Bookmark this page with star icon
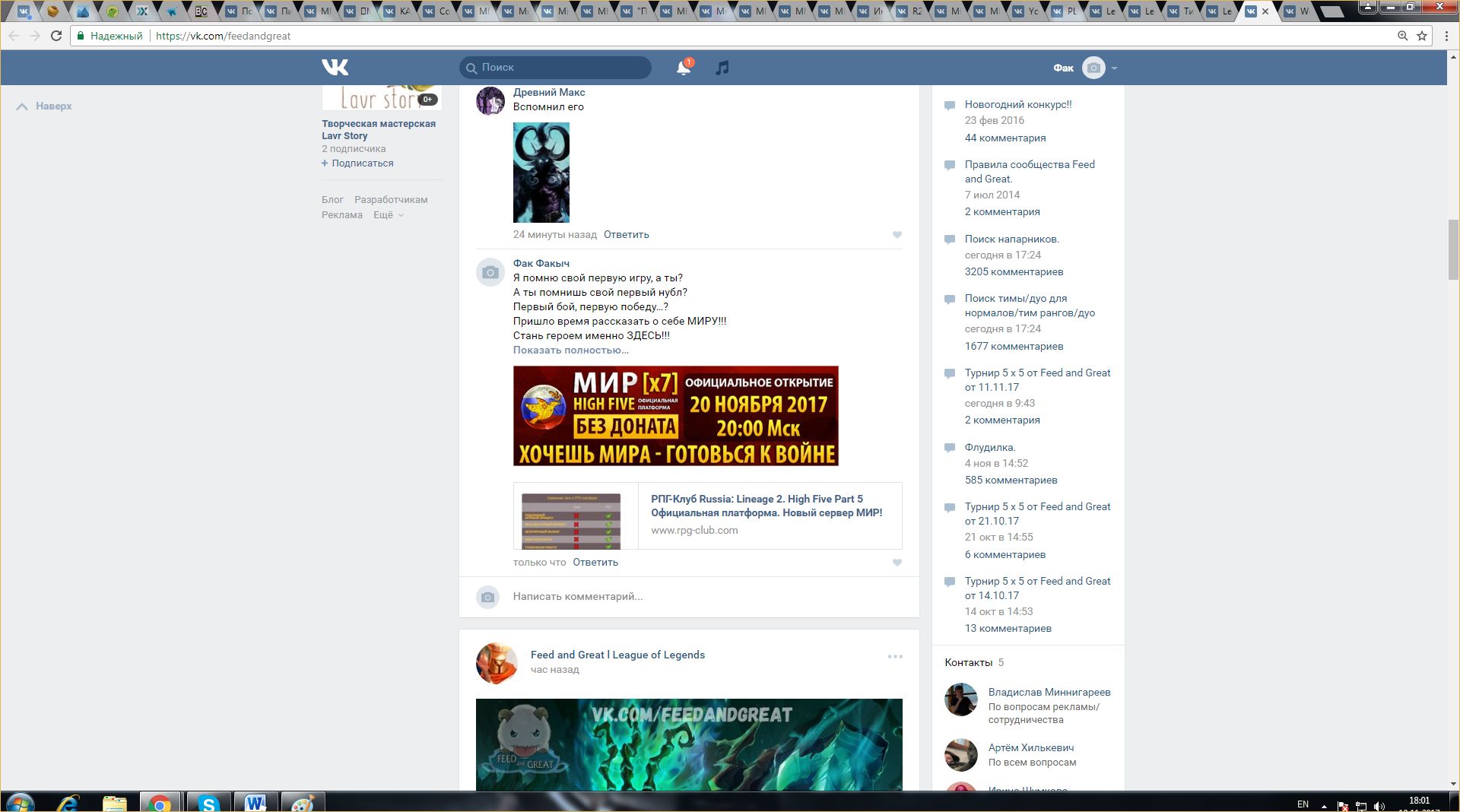 (1422, 36)
